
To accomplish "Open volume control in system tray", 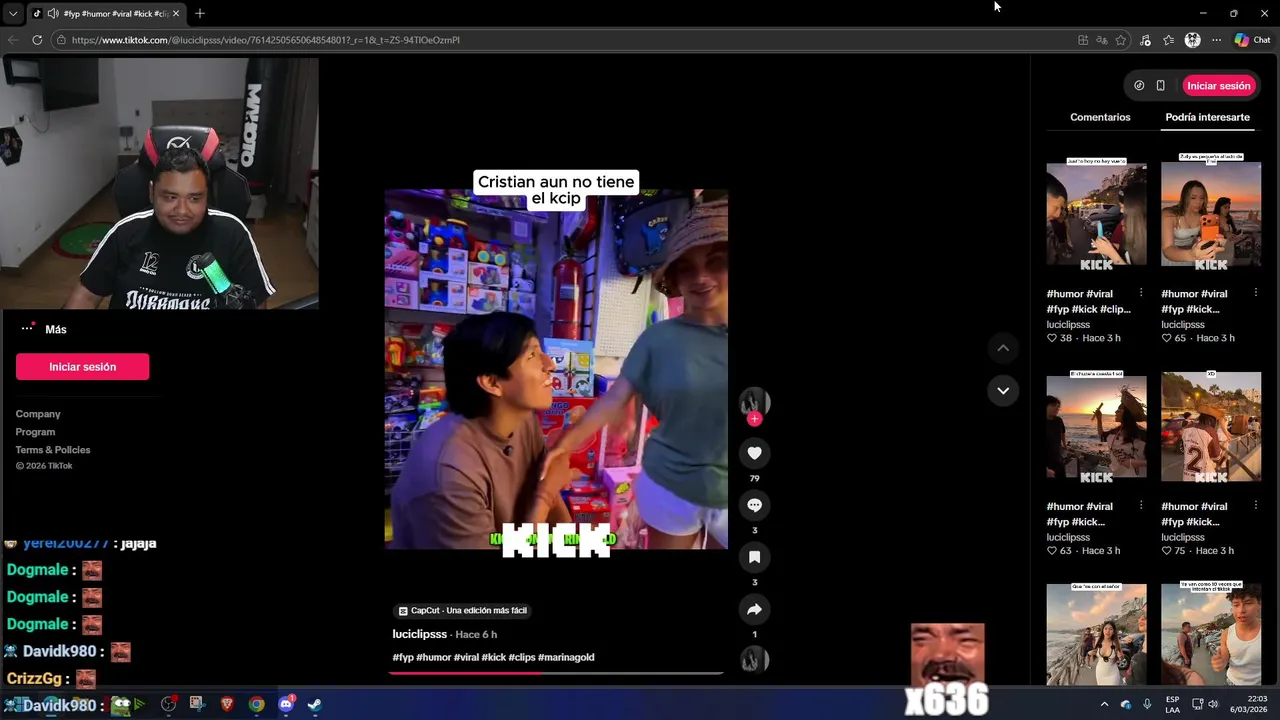I will (x=1213, y=704).
